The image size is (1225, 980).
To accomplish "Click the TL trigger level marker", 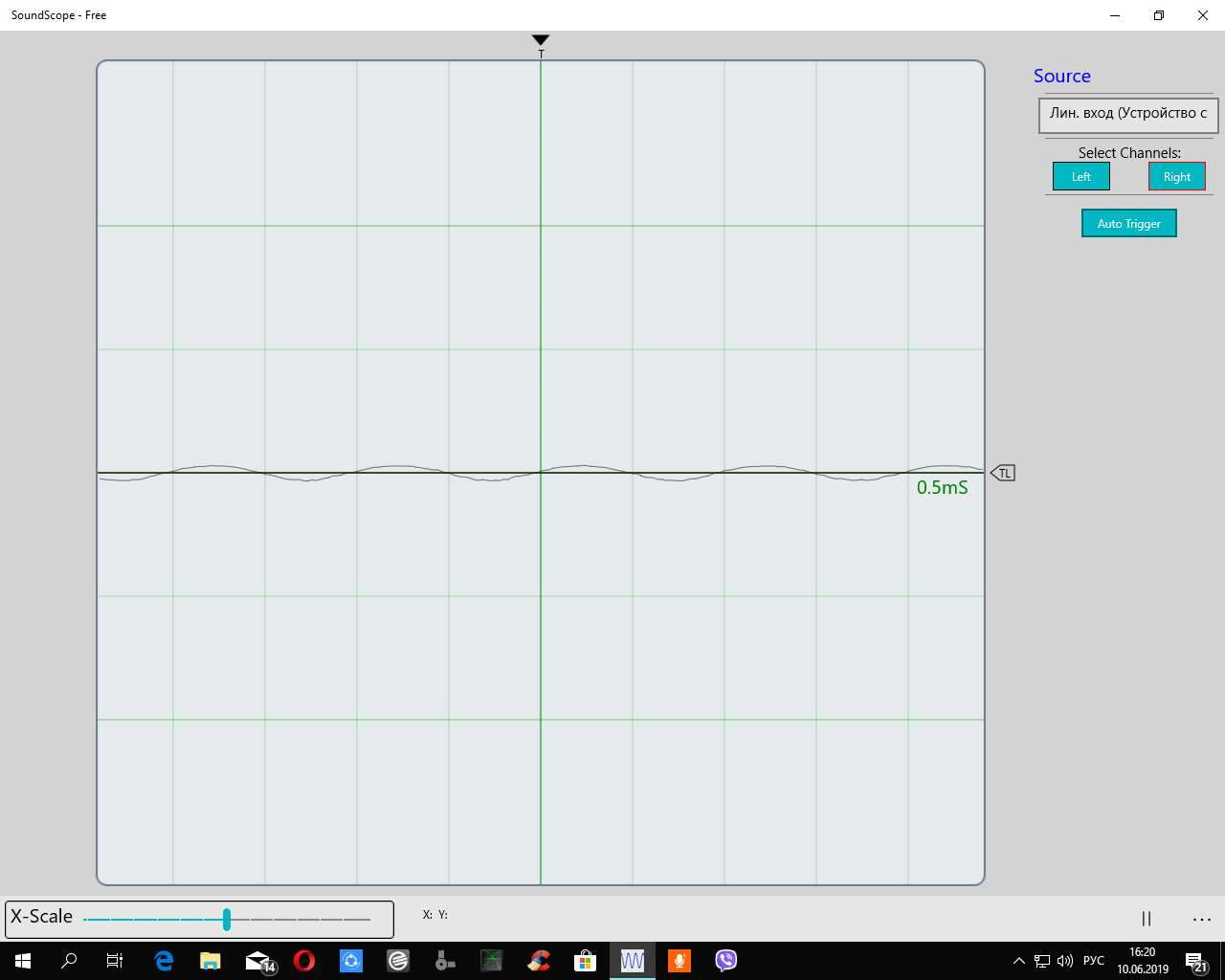I will 1003,473.
